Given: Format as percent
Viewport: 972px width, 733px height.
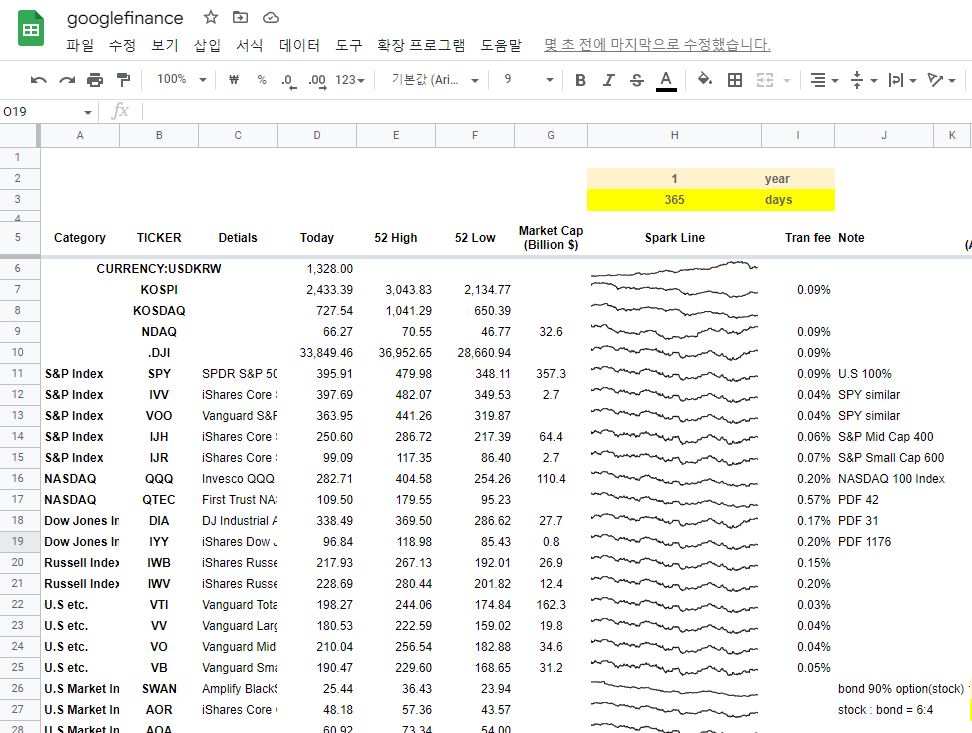Looking at the screenshot, I should [262, 79].
